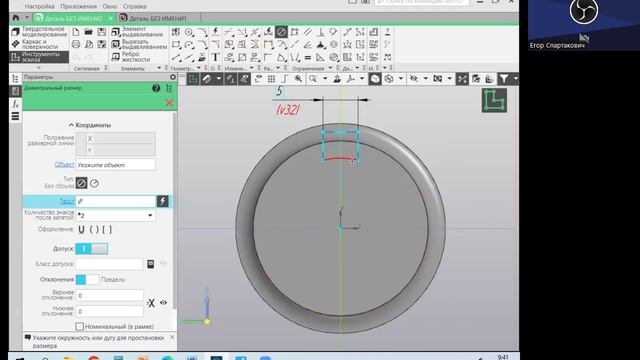Expand the Изменение toolbar group
The height and width of the screenshot is (360, 640).
coord(251,68)
